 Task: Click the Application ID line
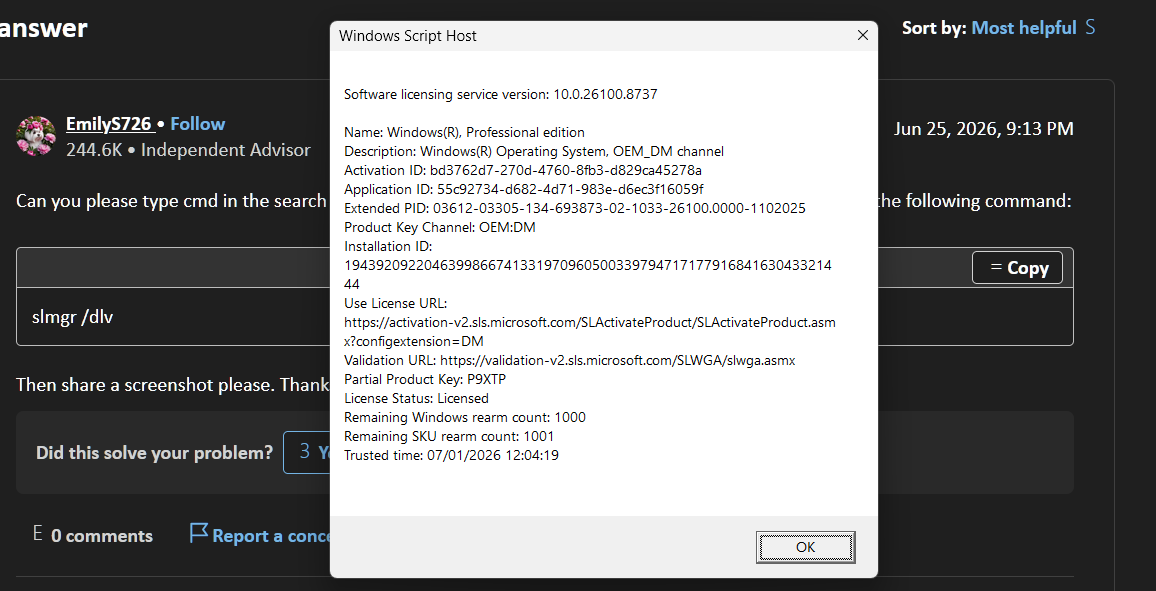[524, 189]
